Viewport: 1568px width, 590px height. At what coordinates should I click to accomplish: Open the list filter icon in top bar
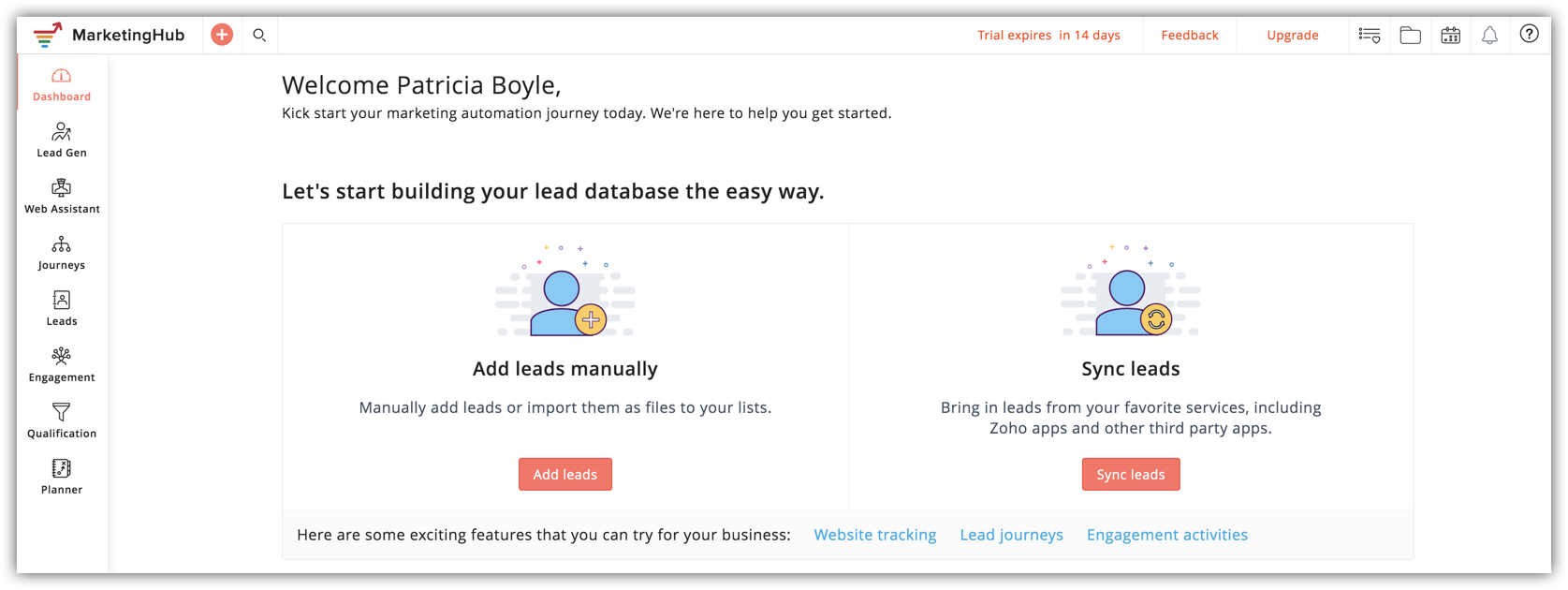click(1370, 35)
